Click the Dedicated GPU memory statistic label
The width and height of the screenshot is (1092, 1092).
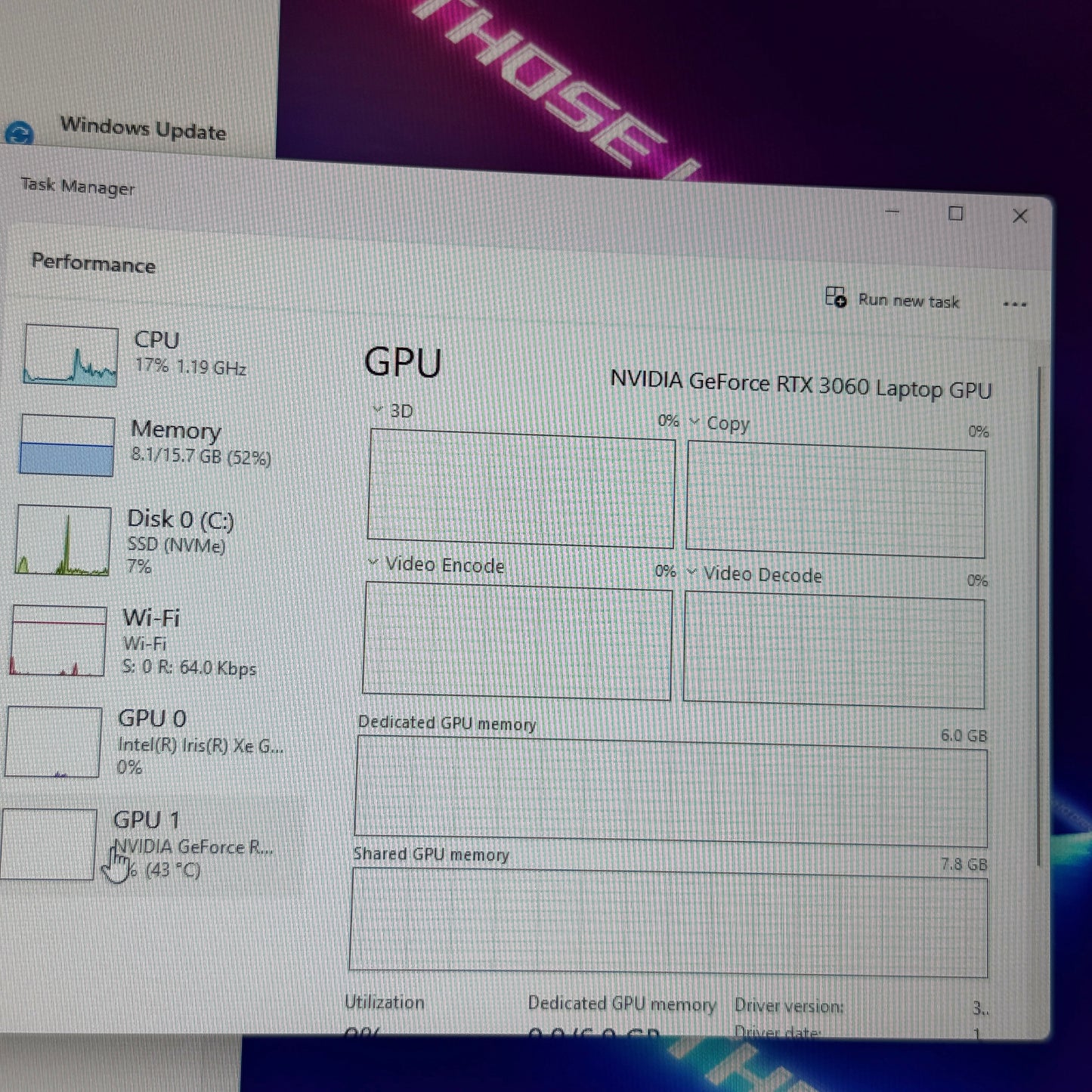click(622, 1004)
